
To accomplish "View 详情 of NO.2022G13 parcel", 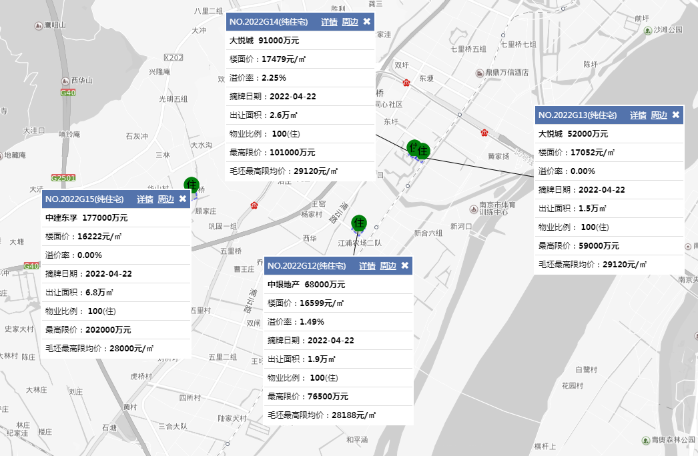I will click(637, 116).
